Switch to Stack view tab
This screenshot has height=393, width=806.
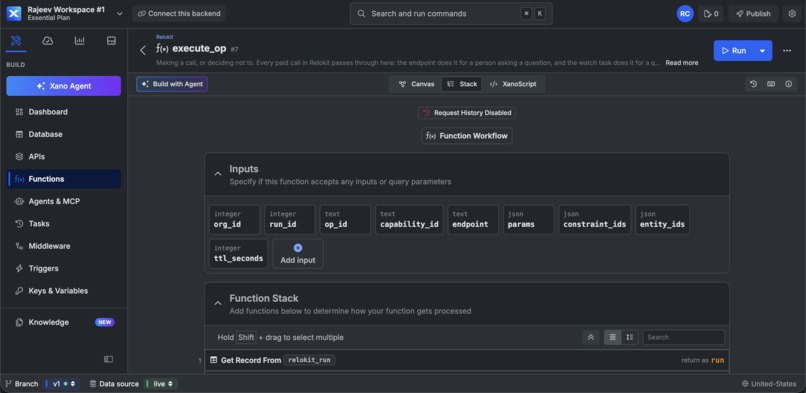(462, 84)
